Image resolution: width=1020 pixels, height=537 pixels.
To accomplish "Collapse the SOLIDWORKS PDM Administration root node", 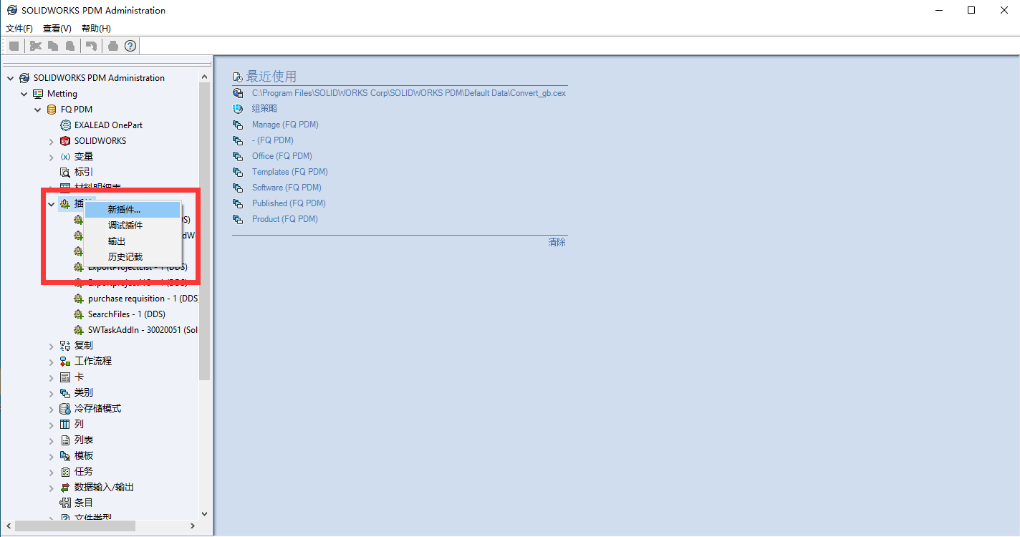I will click(x=10, y=78).
